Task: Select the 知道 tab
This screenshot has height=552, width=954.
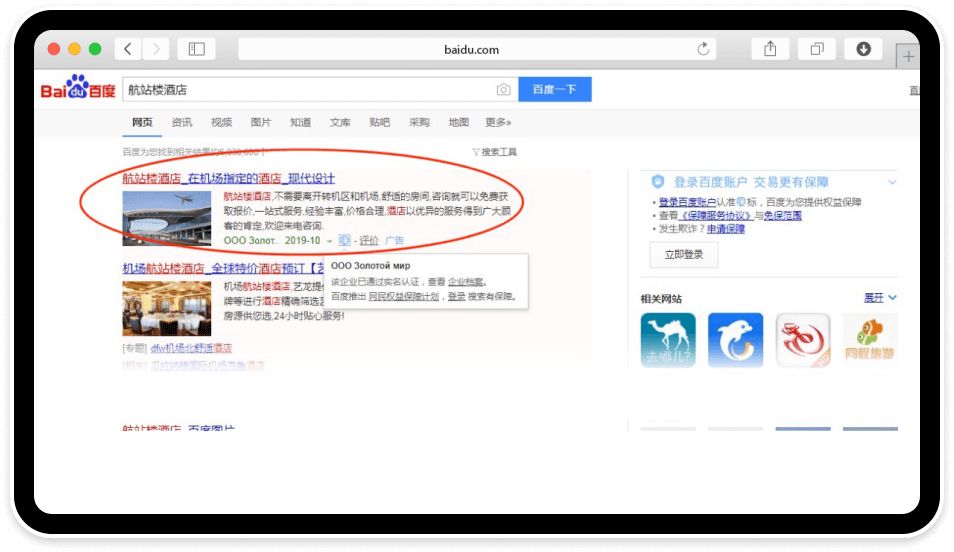Action: tap(301, 122)
